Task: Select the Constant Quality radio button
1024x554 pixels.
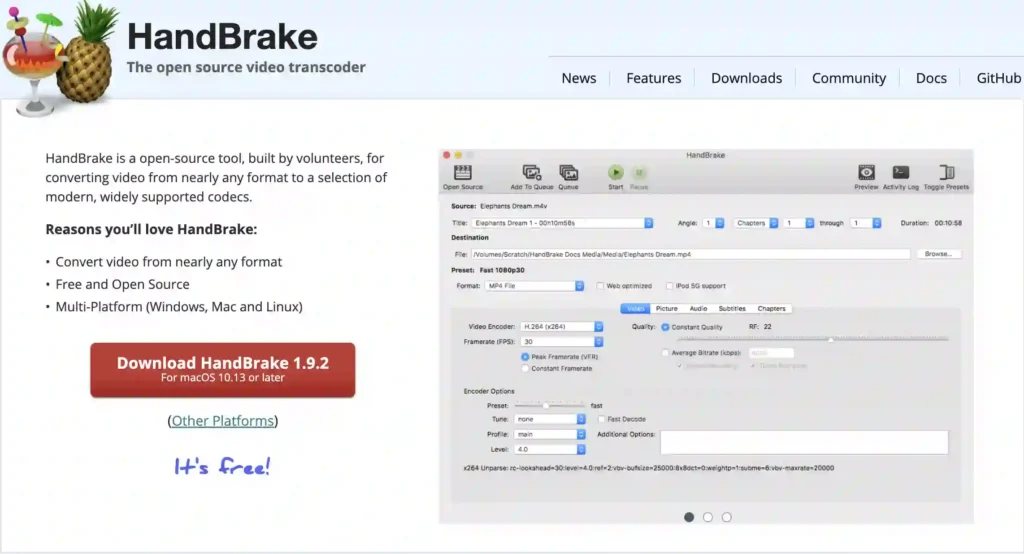Action: tap(665, 327)
